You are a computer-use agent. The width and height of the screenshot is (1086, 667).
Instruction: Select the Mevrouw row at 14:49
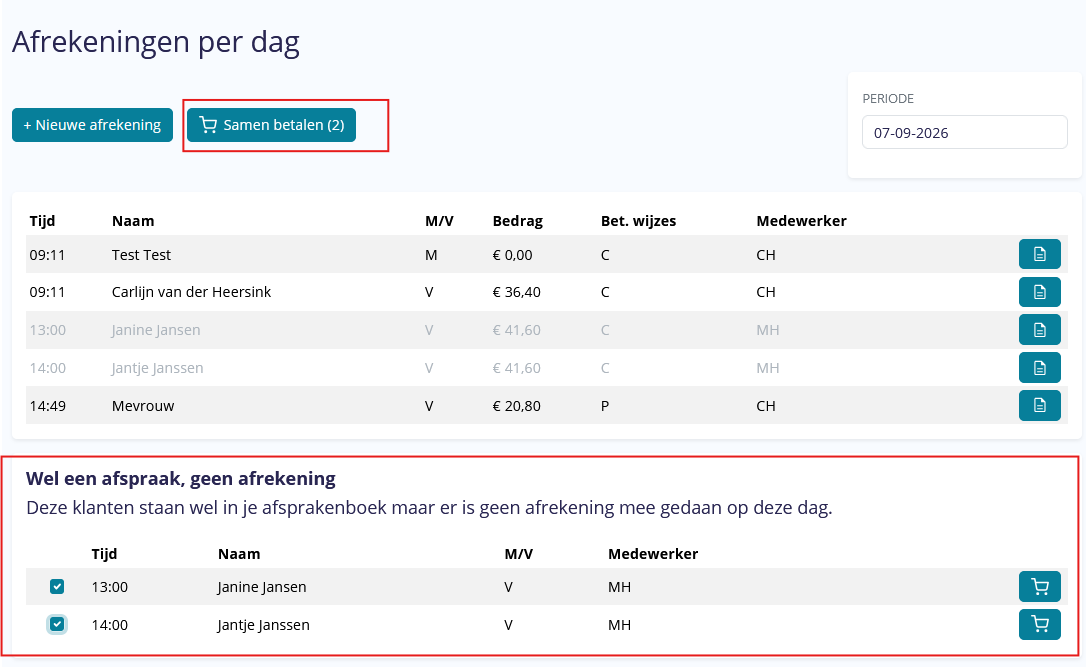click(x=546, y=406)
